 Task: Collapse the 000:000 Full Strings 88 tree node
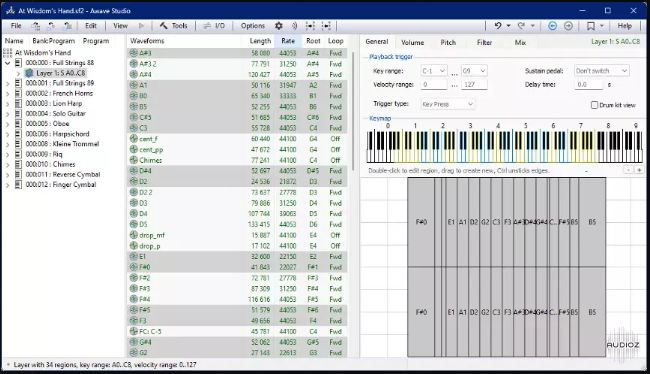[x=7, y=63]
